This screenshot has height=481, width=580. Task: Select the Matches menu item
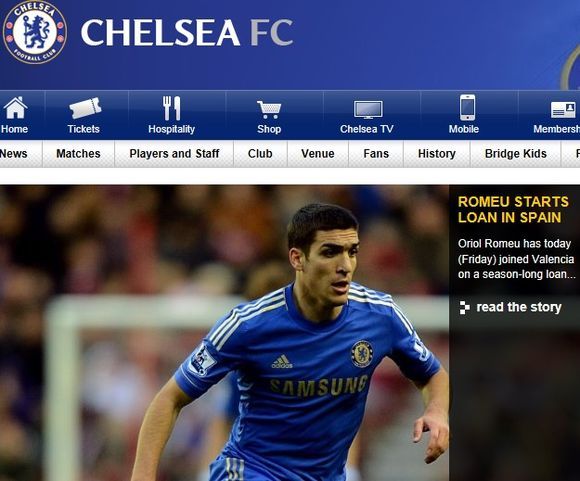[x=78, y=154]
